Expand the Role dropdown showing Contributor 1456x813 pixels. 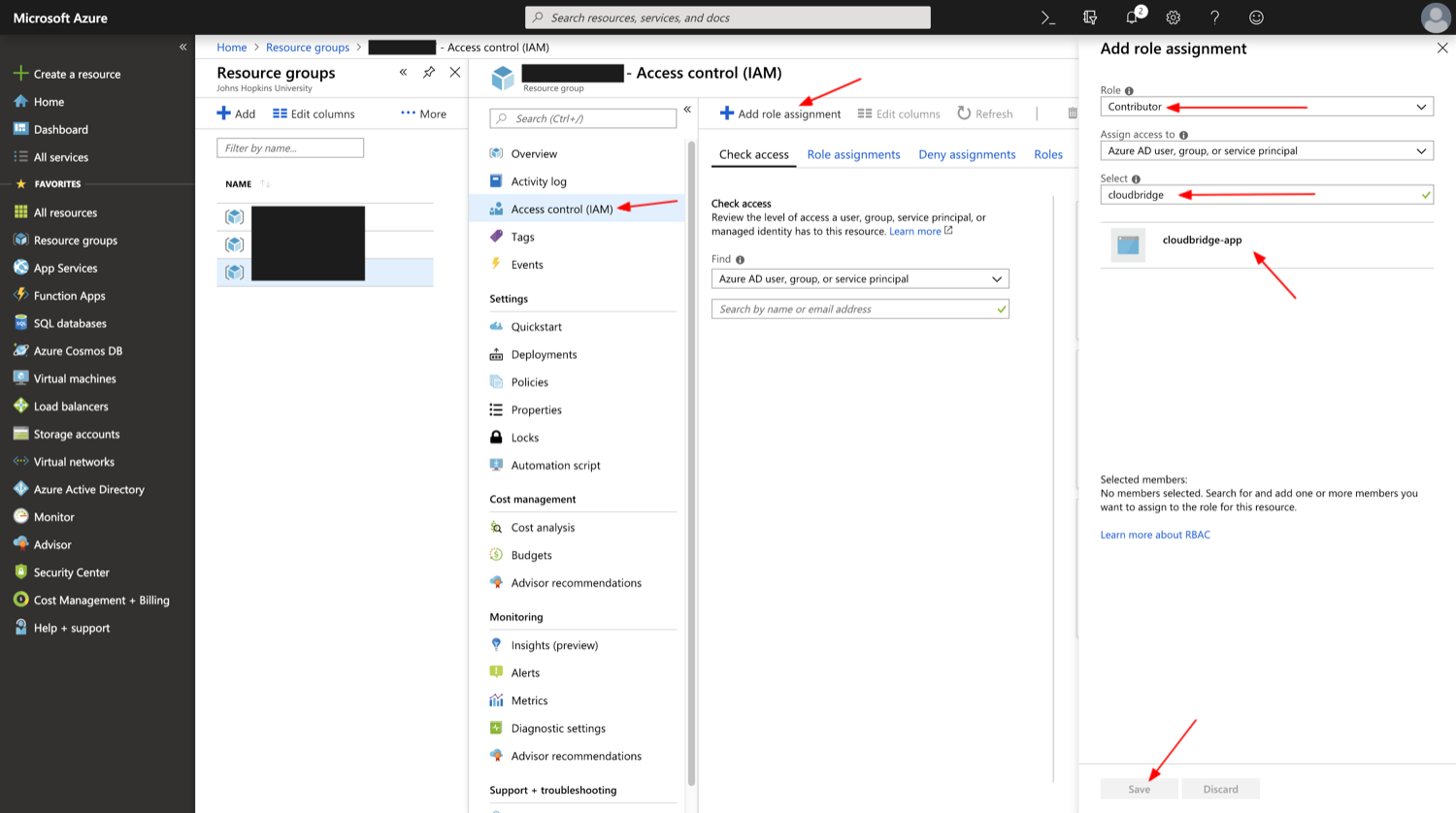[x=1267, y=107]
